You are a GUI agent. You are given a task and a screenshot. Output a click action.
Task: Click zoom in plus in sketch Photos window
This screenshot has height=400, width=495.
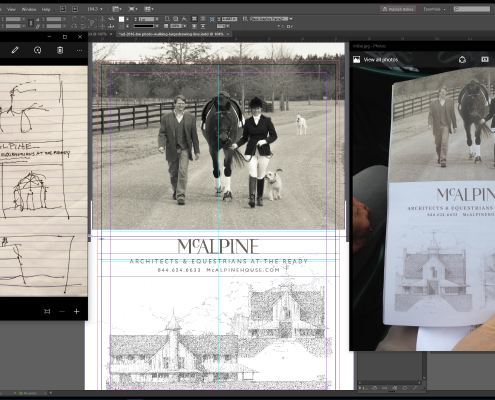click(77, 311)
